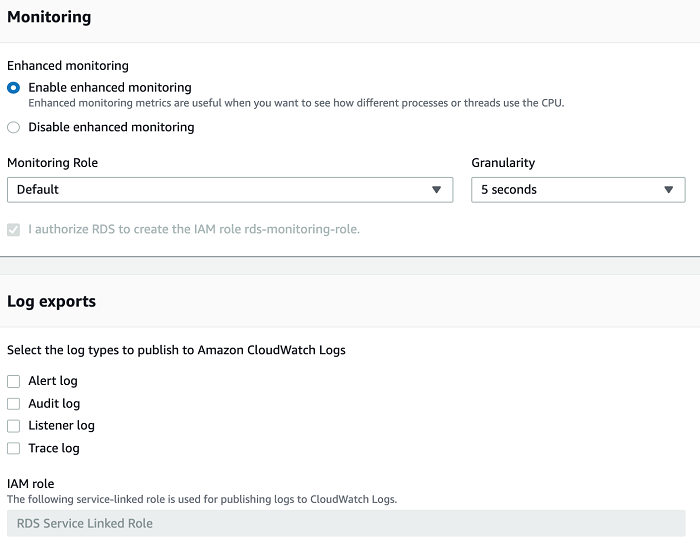This screenshot has width=700, height=543.
Task: Click the Select the log types instruction text
Action: tap(176, 350)
